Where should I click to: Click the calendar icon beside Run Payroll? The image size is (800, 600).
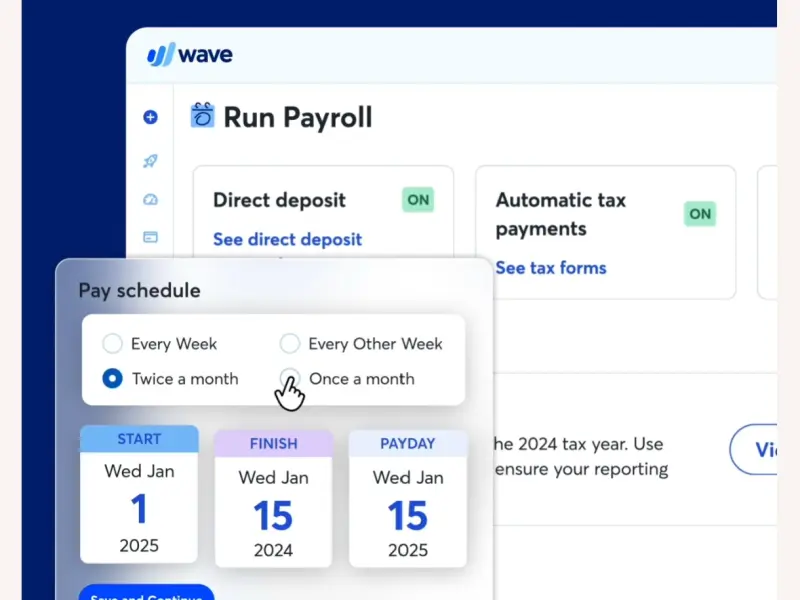click(203, 116)
